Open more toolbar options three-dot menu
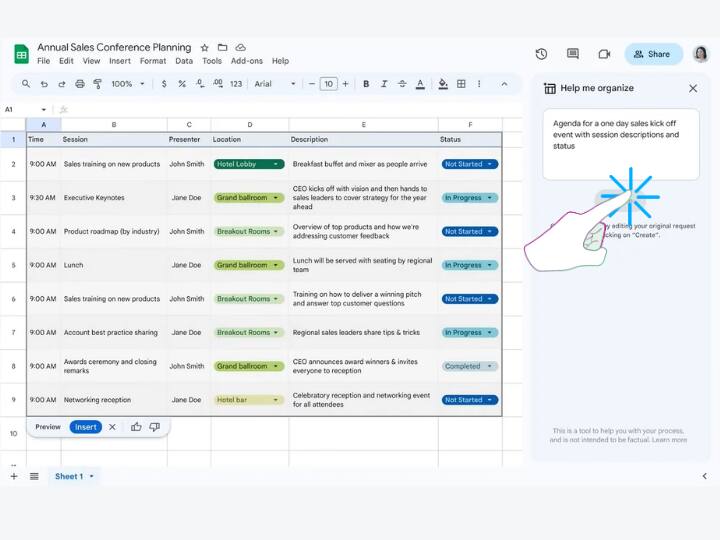The width and height of the screenshot is (720, 540). [479, 84]
